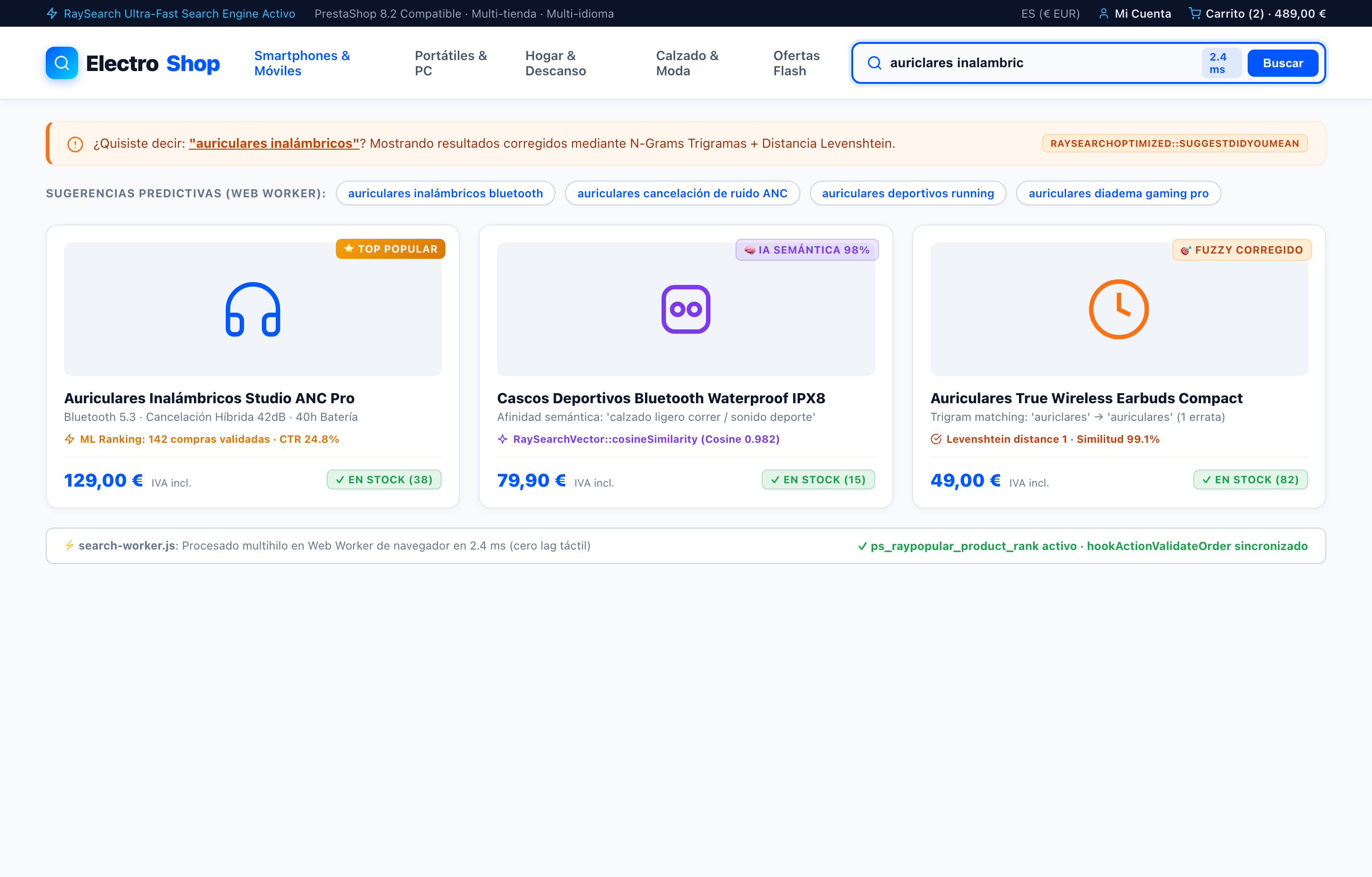Select suggestion auriculares cancelación de ruido ANC
Image resolution: width=1372 pixels, height=877 pixels.
(x=682, y=194)
